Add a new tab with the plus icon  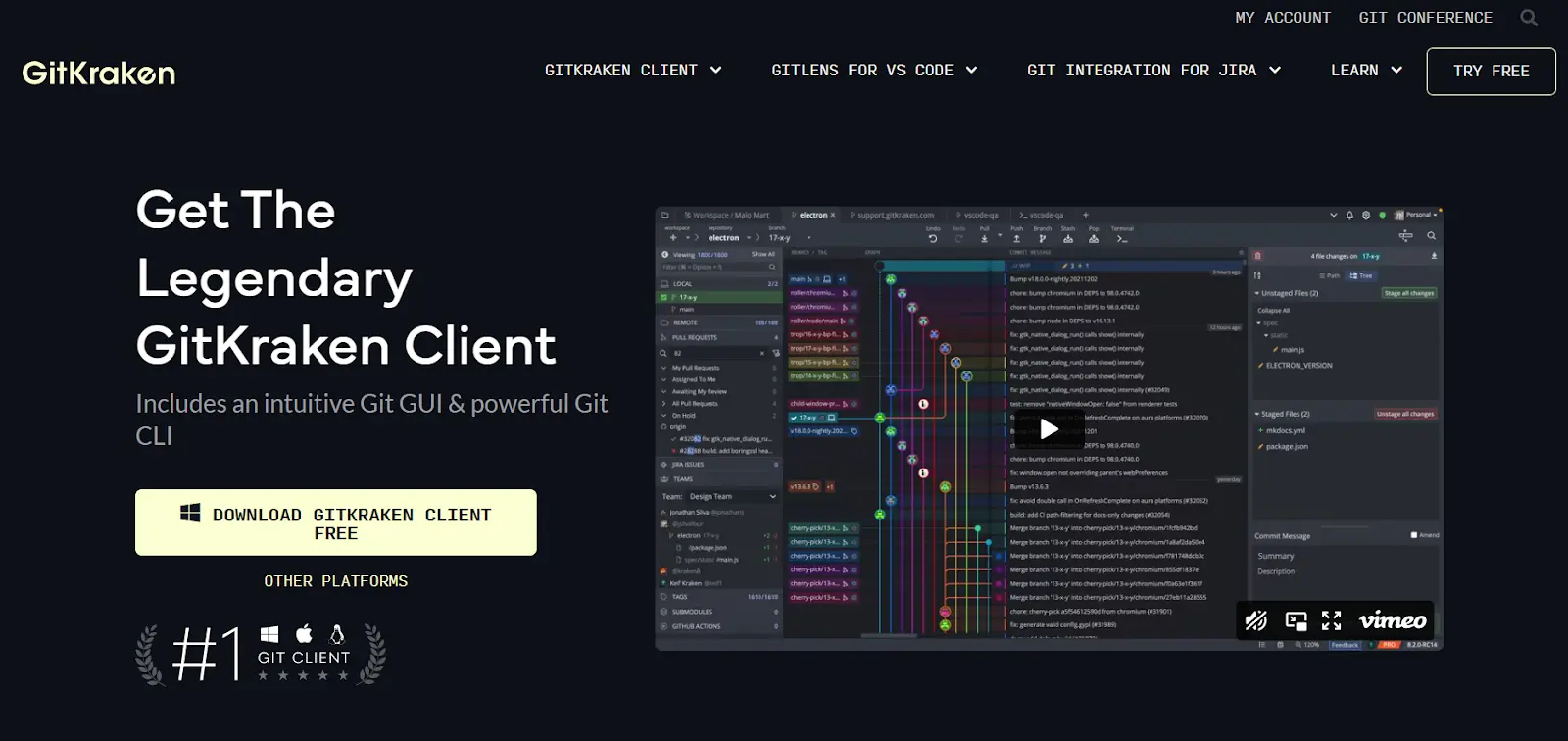(1086, 215)
